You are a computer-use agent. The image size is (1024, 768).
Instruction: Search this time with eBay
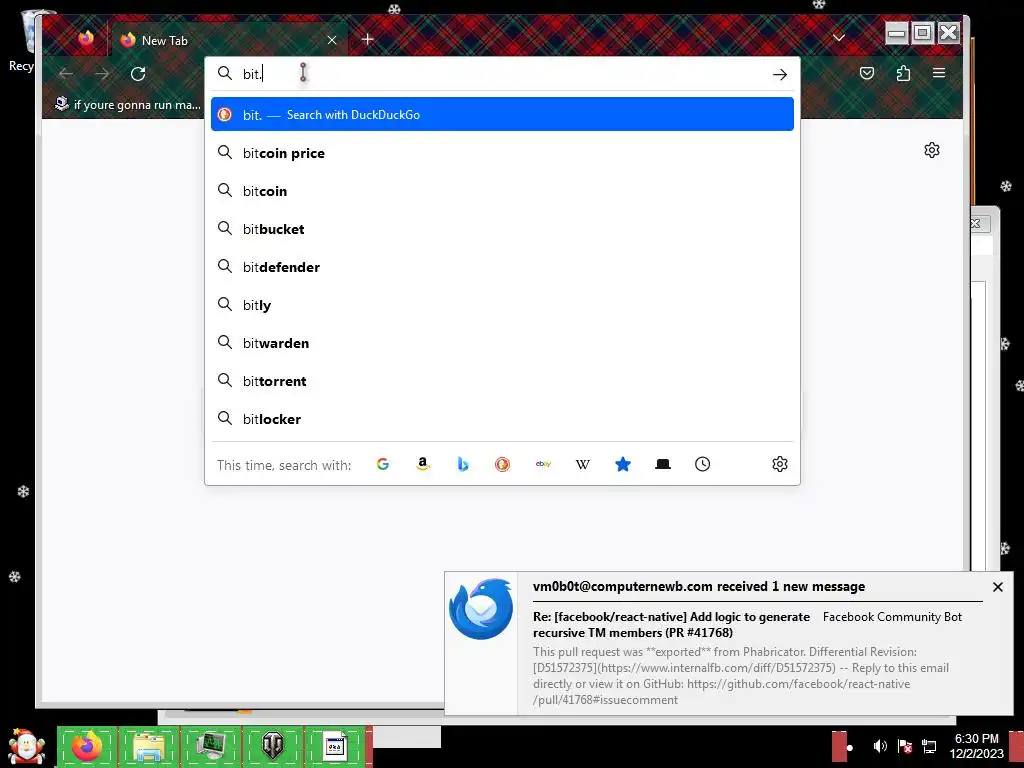click(543, 464)
